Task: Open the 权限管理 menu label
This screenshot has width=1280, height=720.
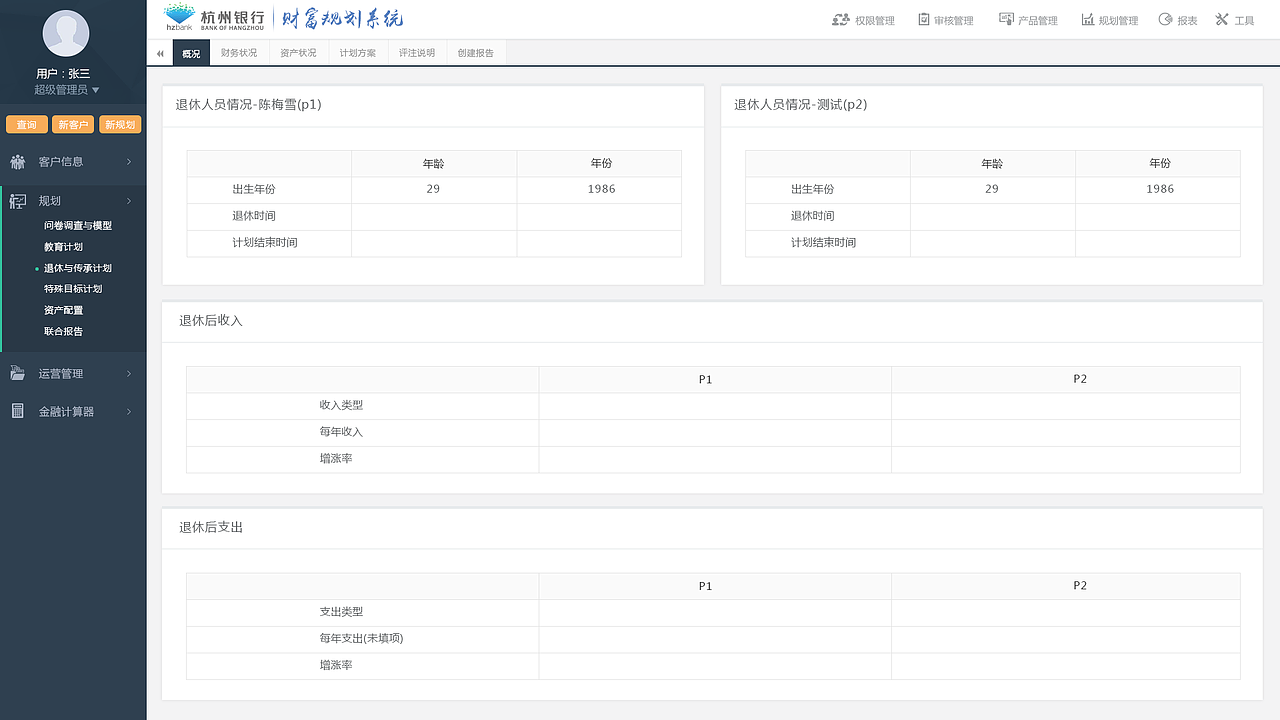Action: 874,20
